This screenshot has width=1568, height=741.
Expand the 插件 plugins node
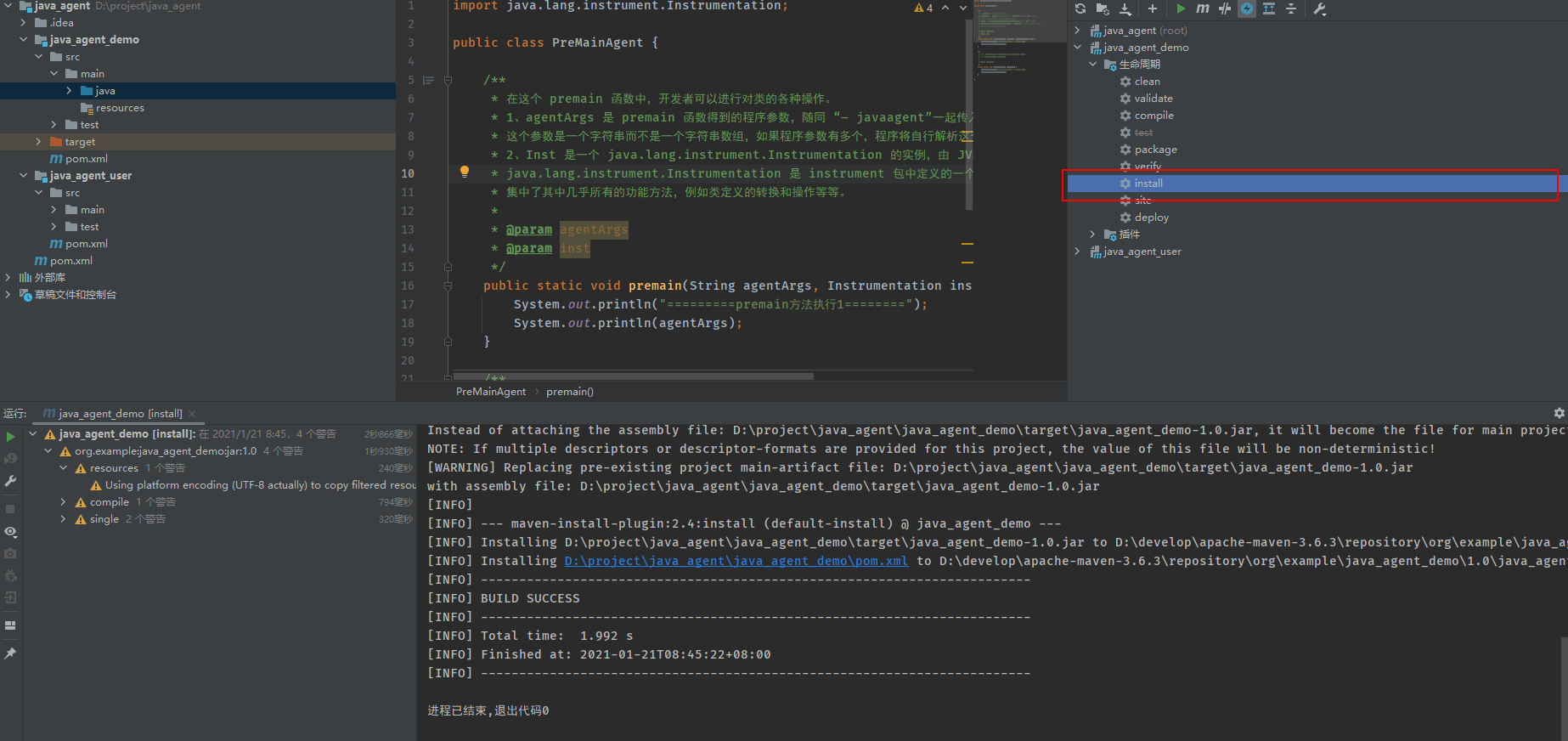(x=1093, y=235)
